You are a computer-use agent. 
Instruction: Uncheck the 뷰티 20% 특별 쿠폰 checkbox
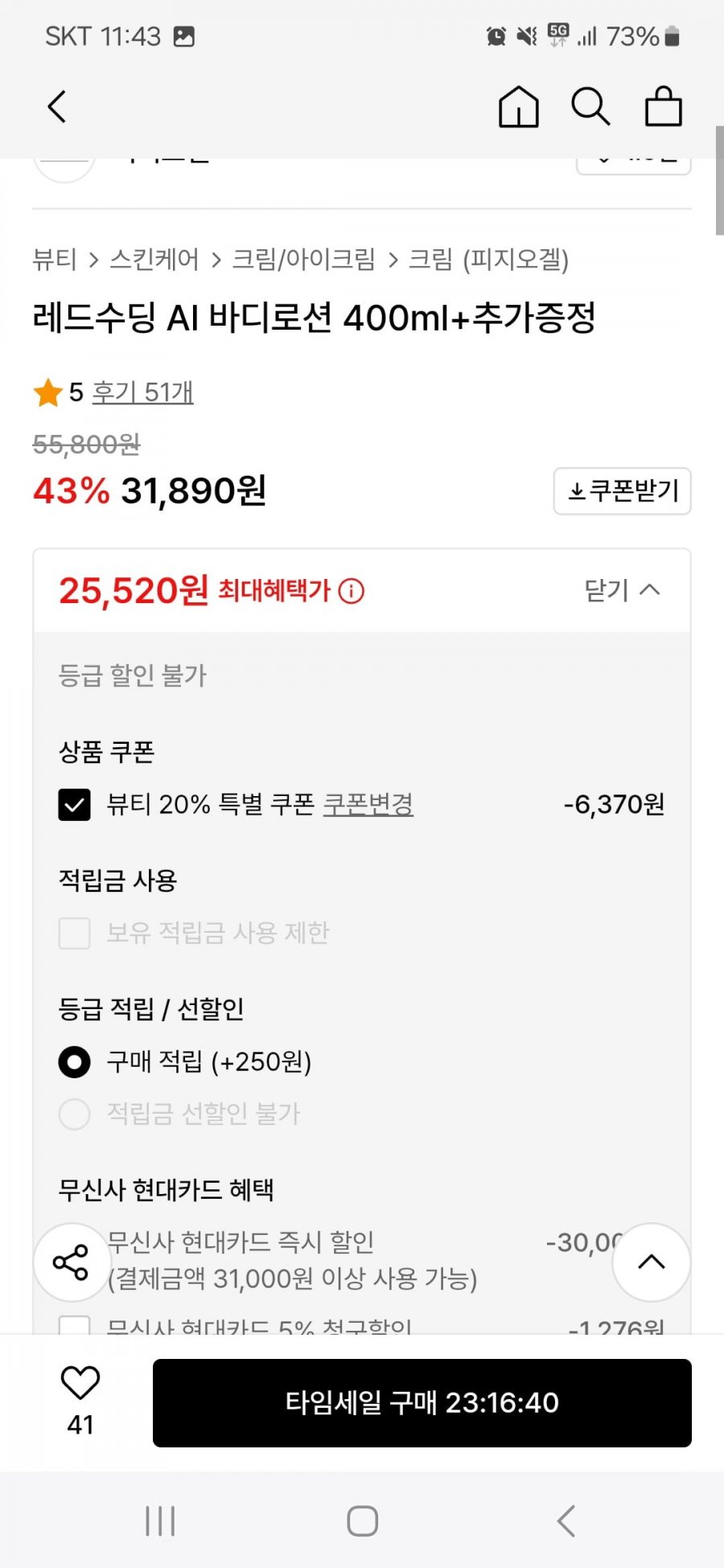tap(74, 804)
